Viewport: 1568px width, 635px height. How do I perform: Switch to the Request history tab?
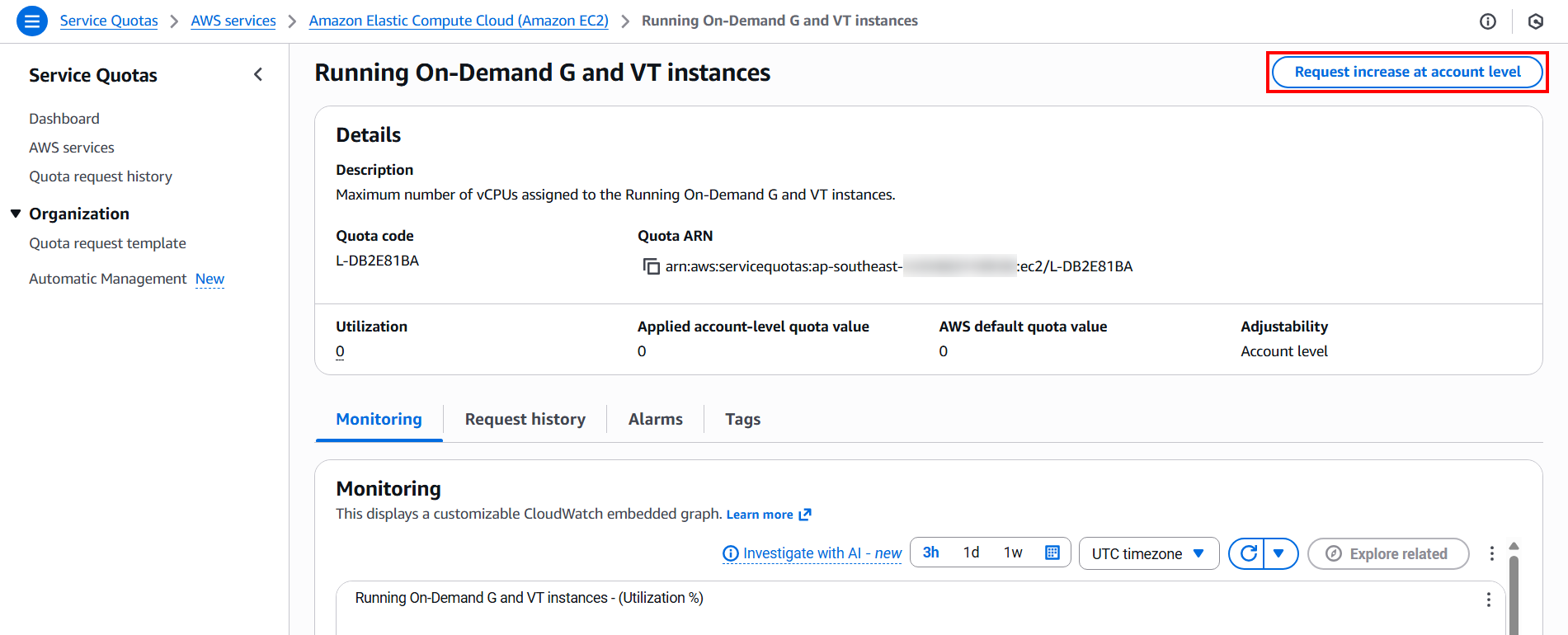pyautogui.click(x=525, y=419)
